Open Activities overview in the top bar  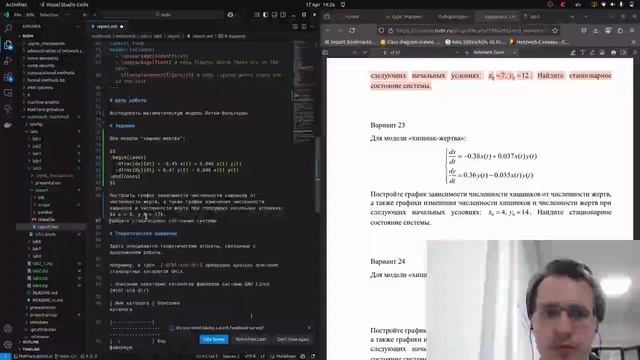[16, 4]
